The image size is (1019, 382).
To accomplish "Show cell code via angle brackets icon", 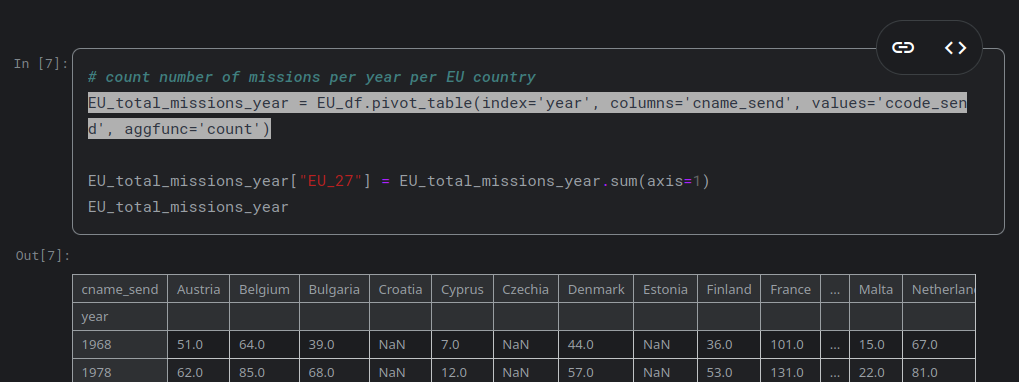I will (x=955, y=47).
